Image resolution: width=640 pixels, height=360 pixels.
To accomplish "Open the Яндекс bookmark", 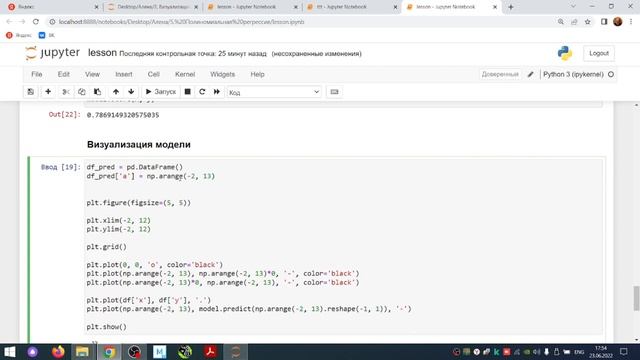I will point(19,36).
